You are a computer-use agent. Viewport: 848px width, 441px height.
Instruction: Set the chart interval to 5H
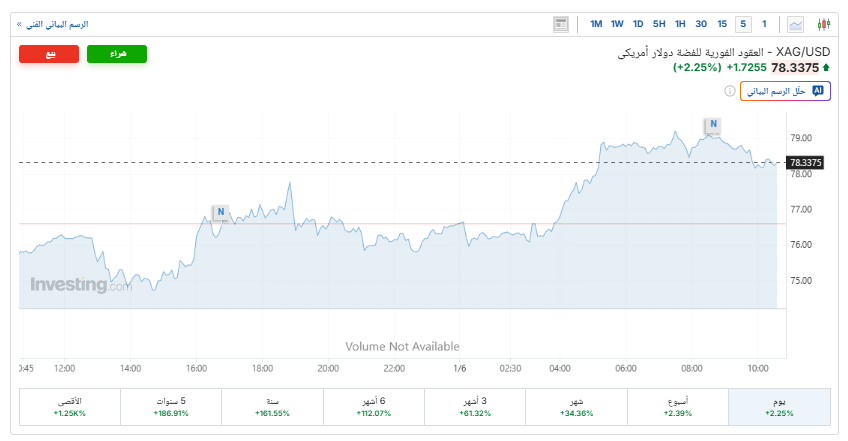tap(658, 24)
